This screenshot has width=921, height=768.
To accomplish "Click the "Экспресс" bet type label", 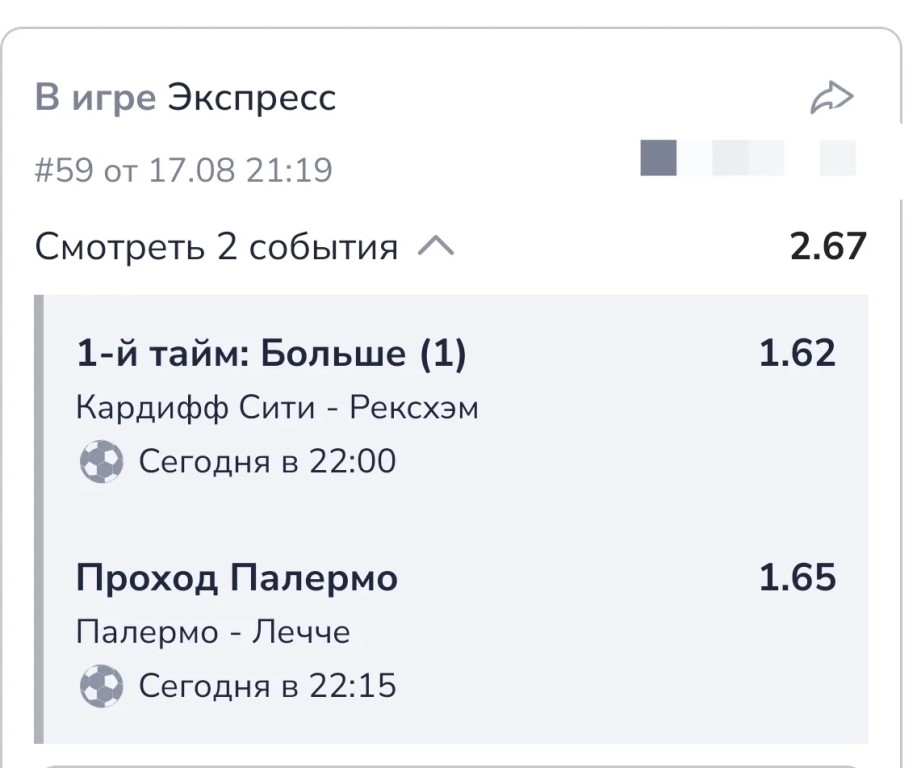I will (252, 97).
